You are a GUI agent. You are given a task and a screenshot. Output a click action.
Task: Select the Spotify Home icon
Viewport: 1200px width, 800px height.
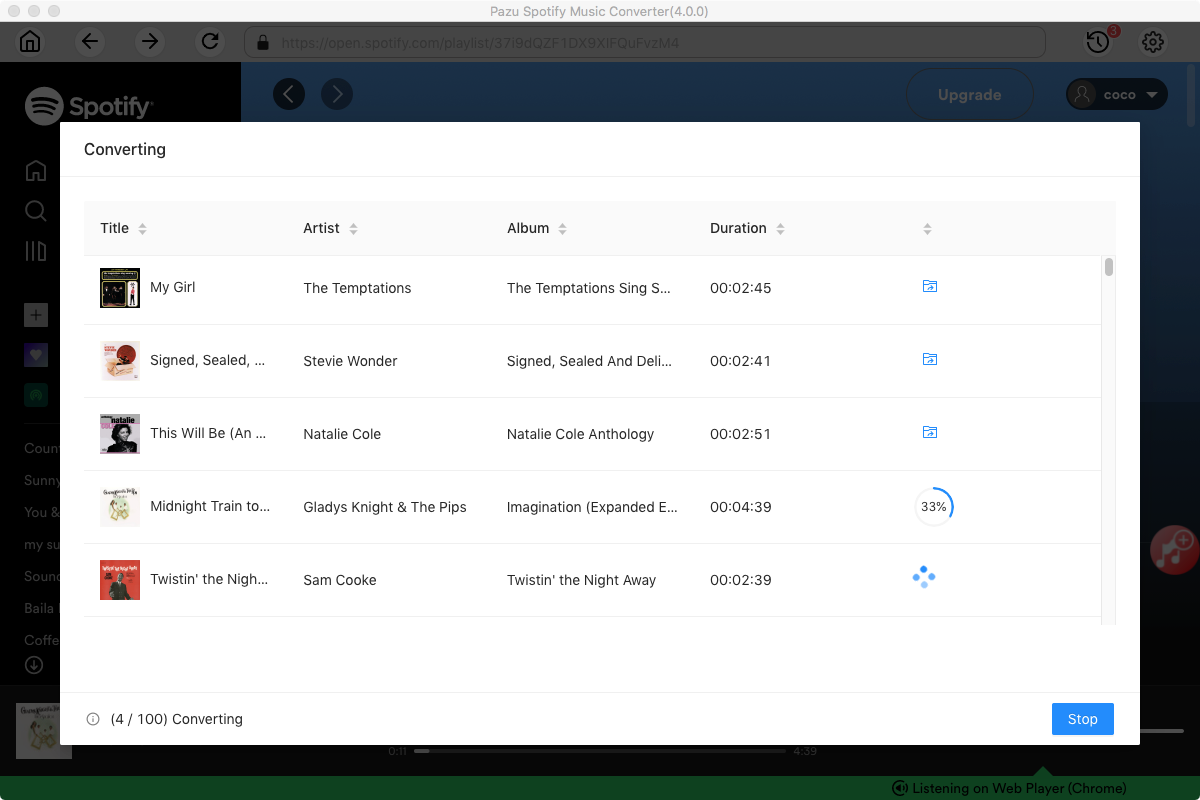[x=35, y=171]
